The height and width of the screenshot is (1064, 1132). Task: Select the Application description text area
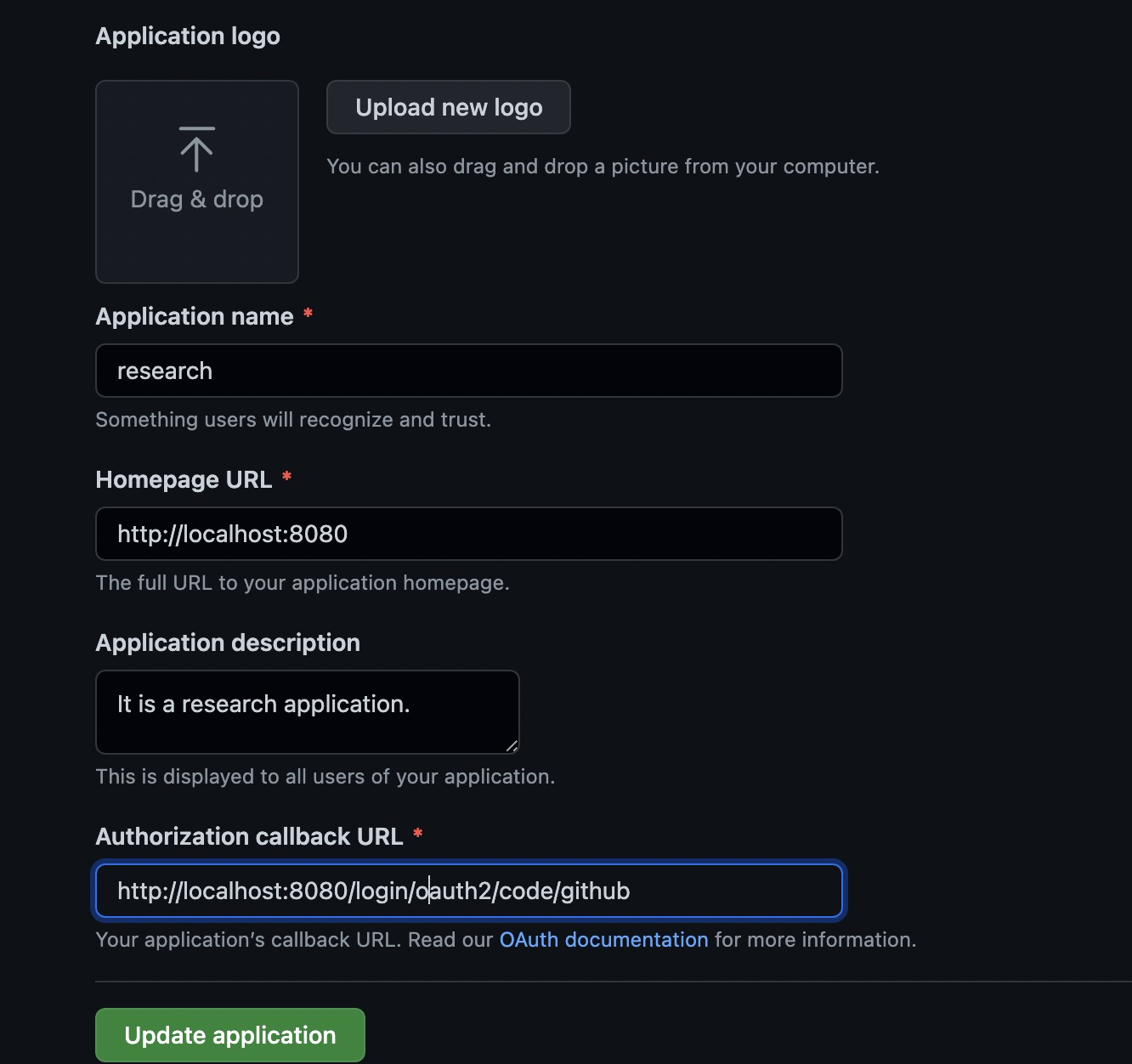pyautogui.click(x=307, y=711)
